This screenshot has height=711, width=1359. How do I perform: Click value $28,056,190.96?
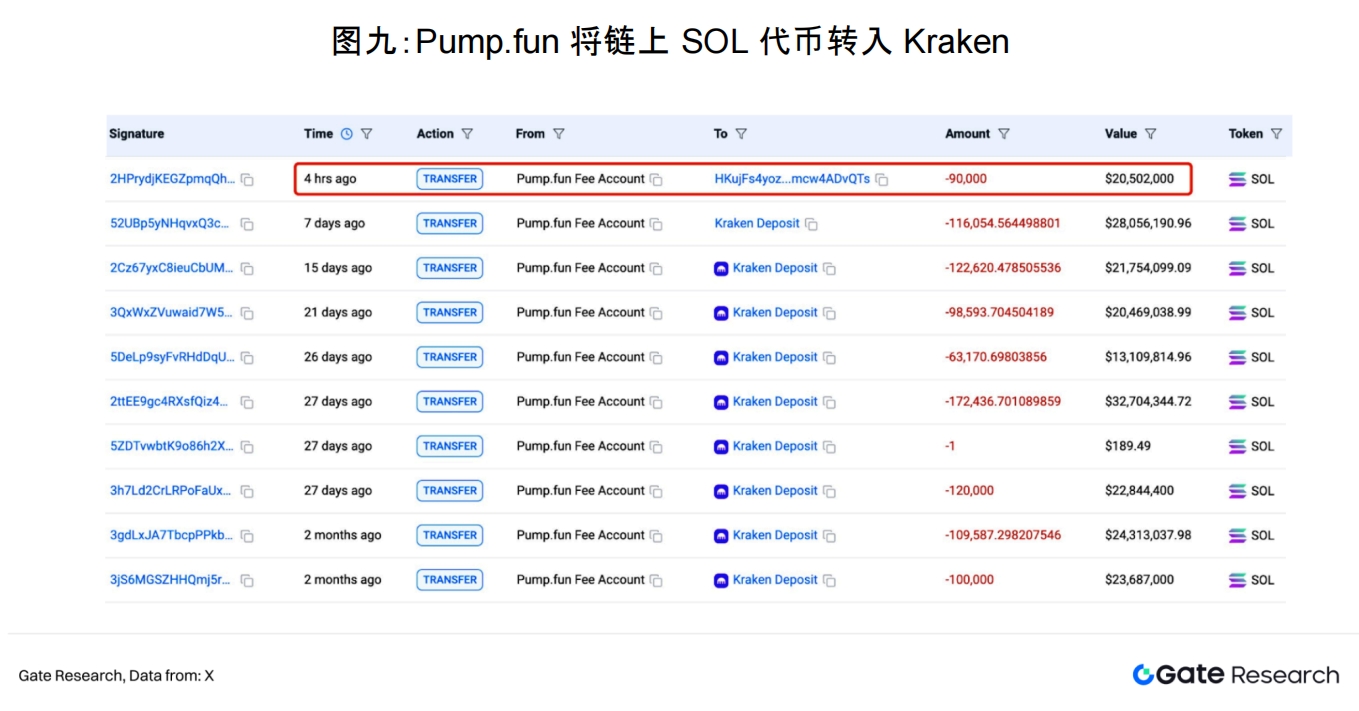1148,223
